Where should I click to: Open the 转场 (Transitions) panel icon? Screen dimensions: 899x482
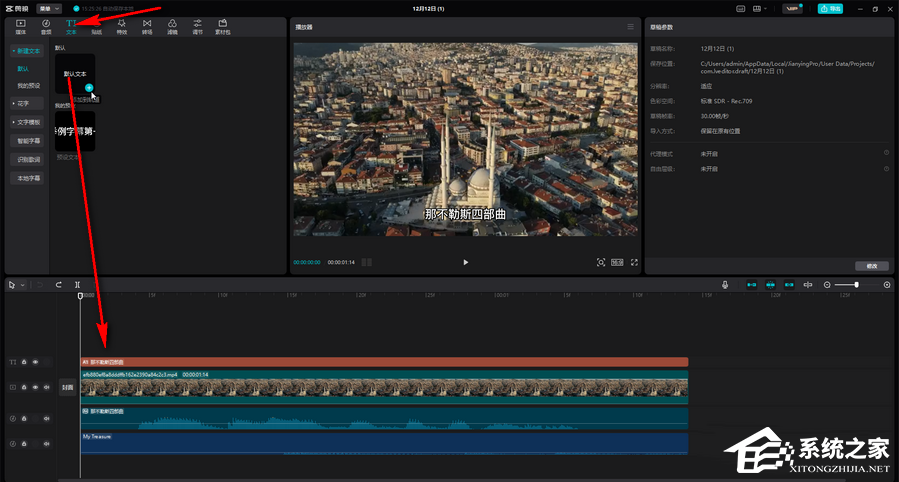147,26
